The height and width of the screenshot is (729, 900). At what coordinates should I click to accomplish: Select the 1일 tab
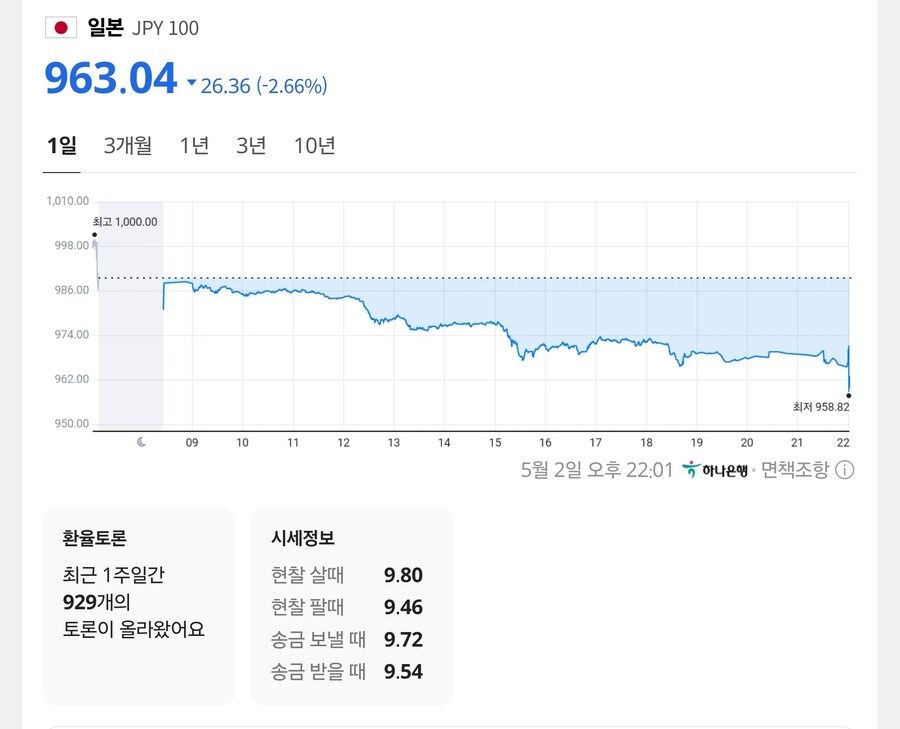tap(61, 145)
